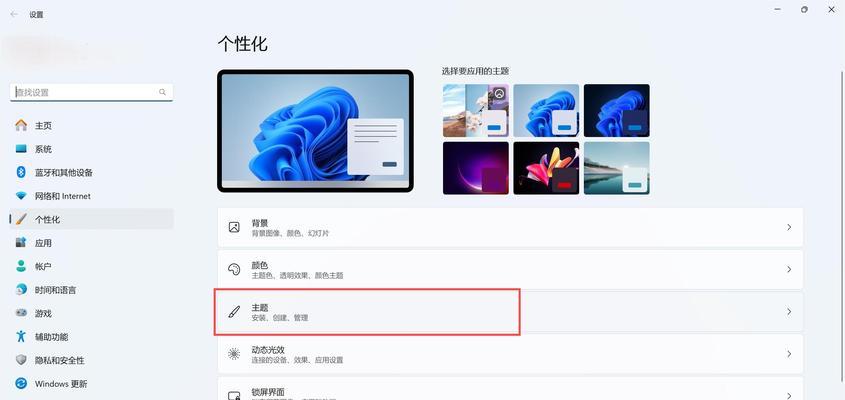Open the 动态光效 row arrow

click(x=789, y=354)
